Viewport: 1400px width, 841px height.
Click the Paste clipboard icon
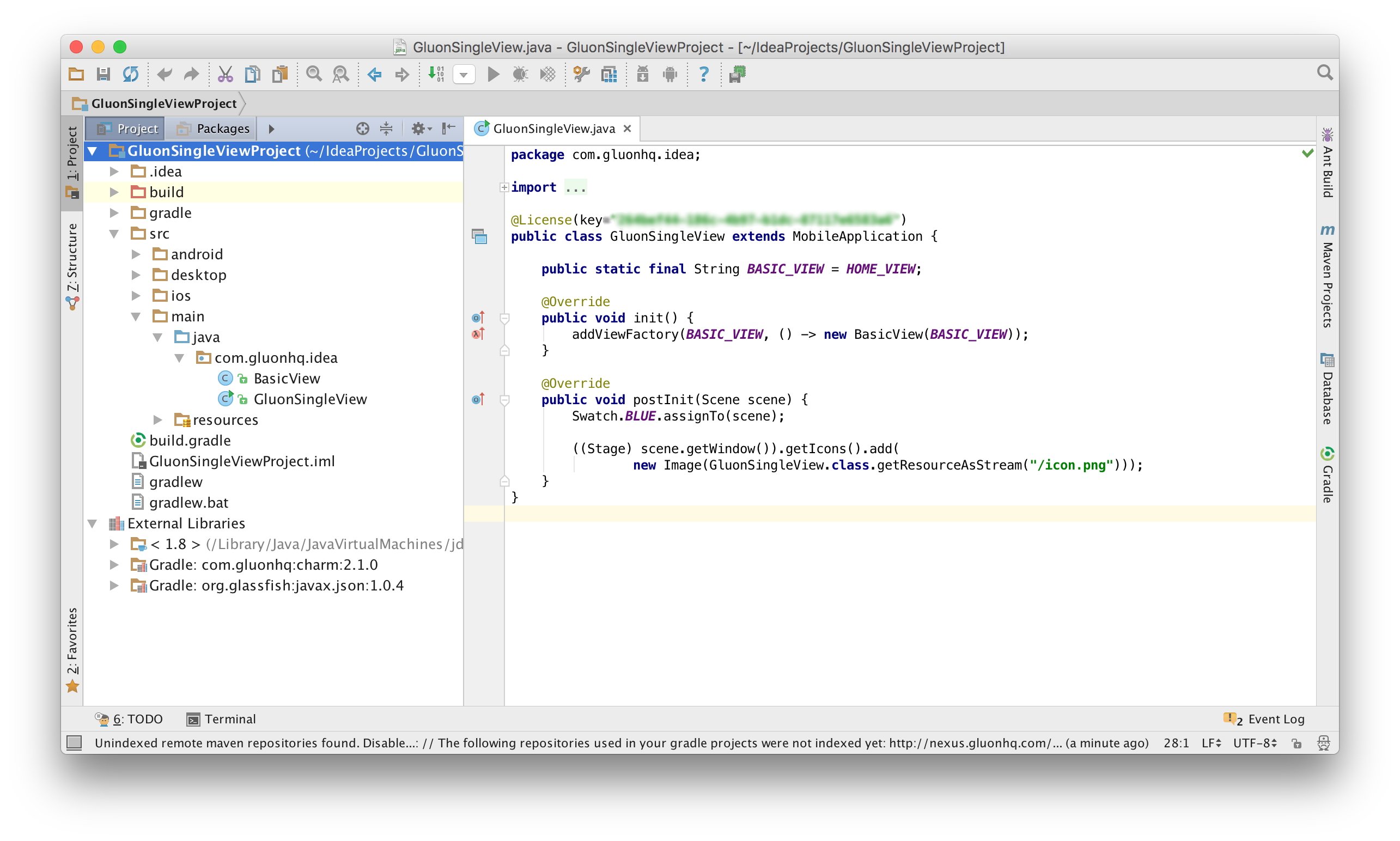[x=280, y=74]
